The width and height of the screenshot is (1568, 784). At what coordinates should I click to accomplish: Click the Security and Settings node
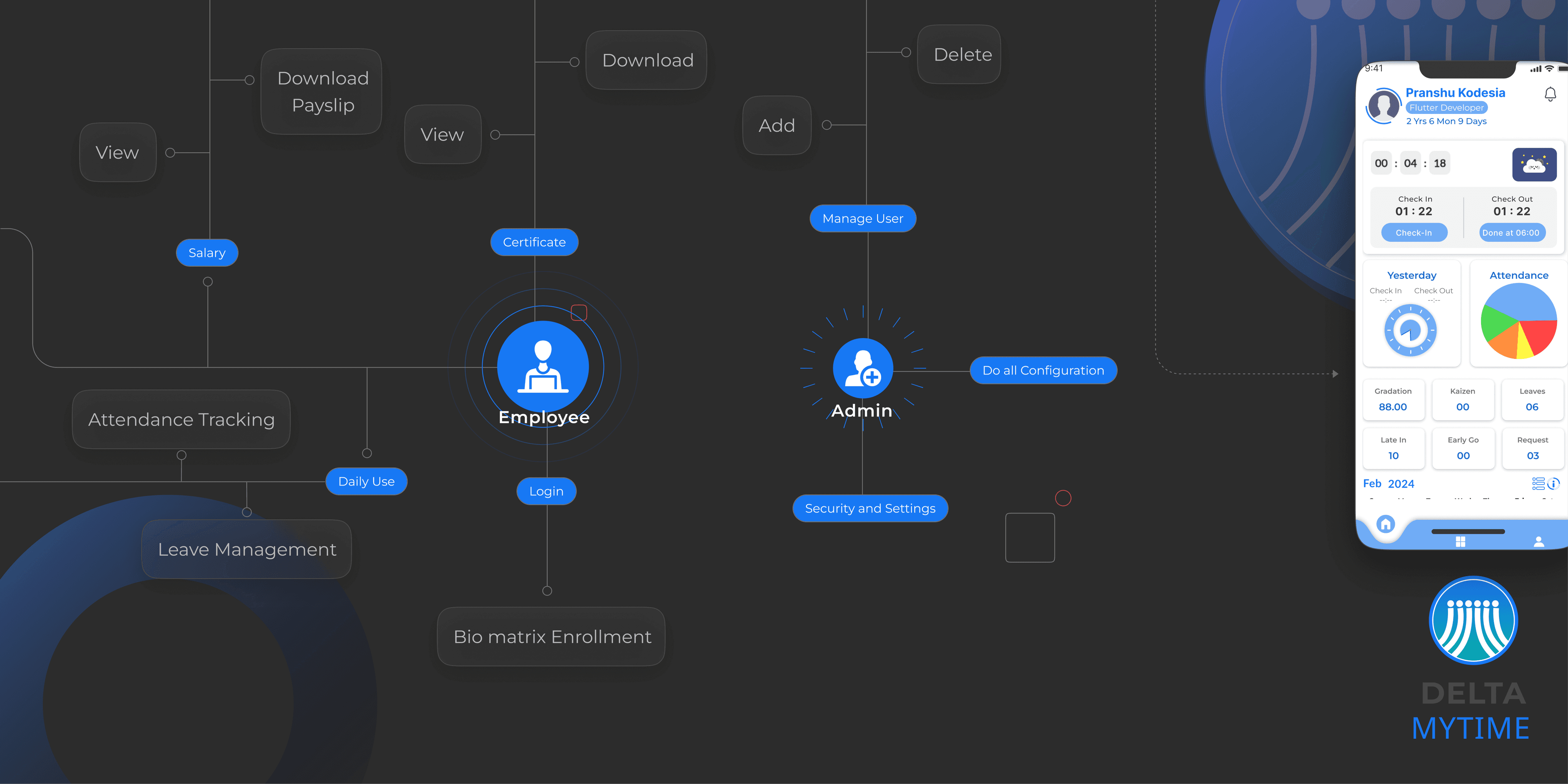(x=870, y=508)
